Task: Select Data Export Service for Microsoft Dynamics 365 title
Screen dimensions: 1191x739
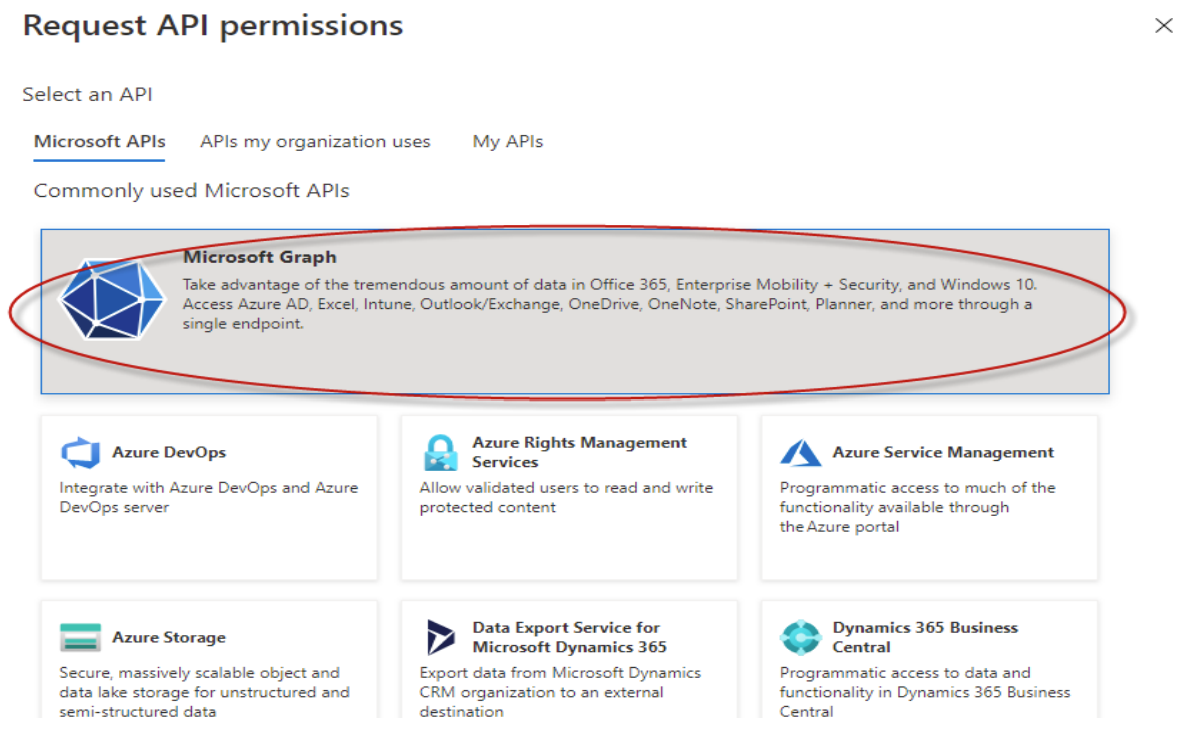Action: (570, 637)
